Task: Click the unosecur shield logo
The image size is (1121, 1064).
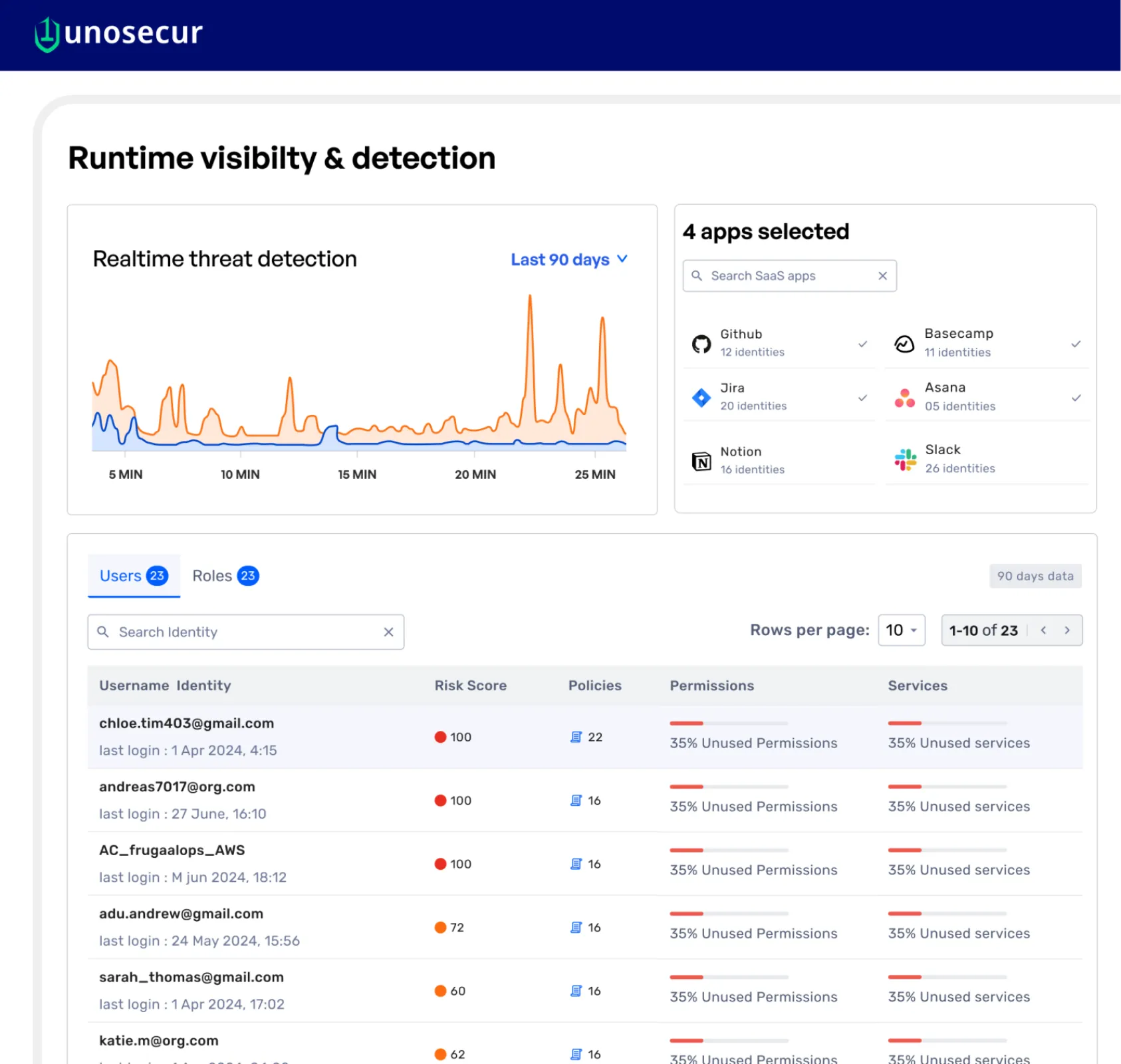Action: click(47, 35)
